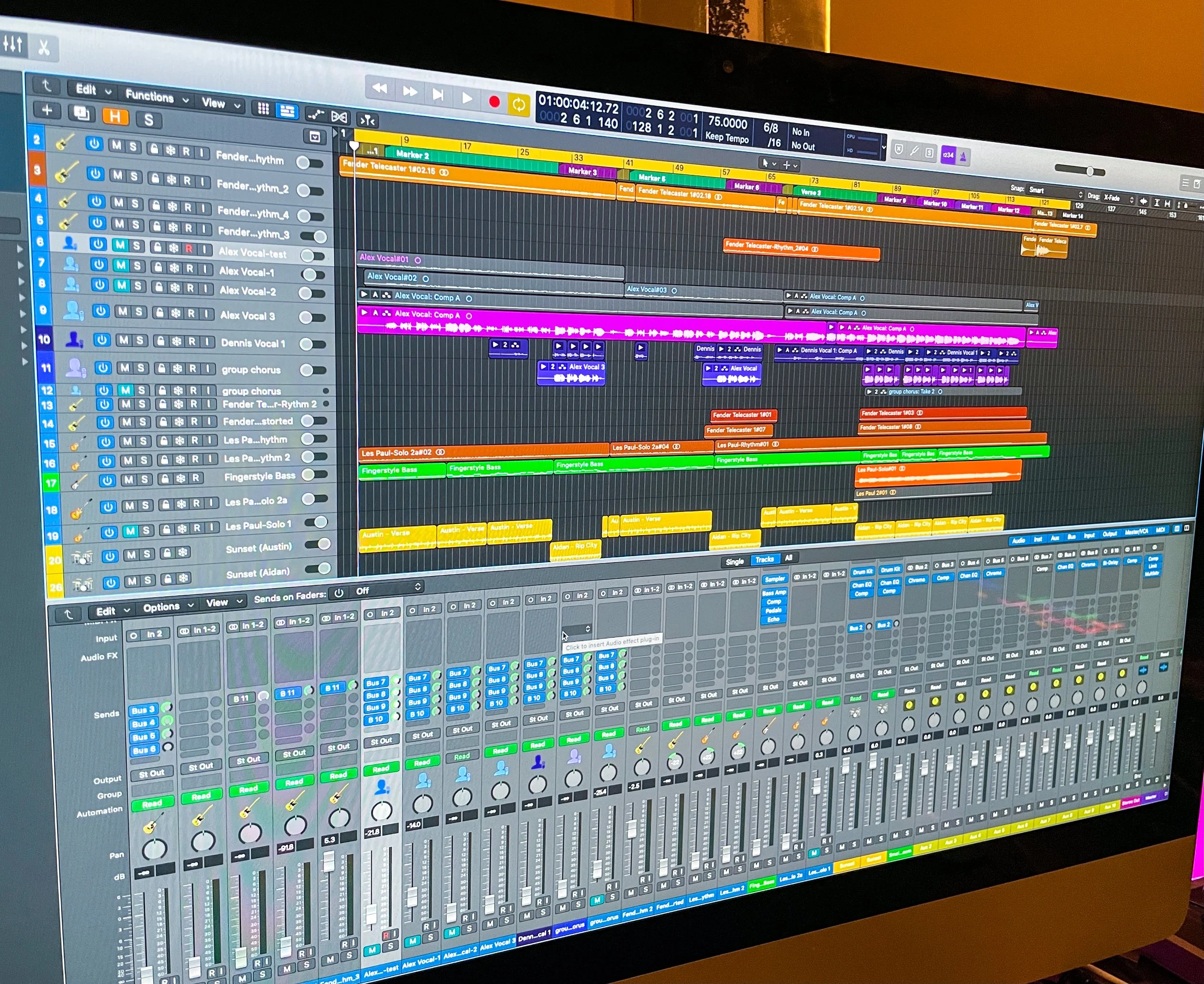Click the mixer back arrow button
1204x984 pixels.
click(x=68, y=615)
